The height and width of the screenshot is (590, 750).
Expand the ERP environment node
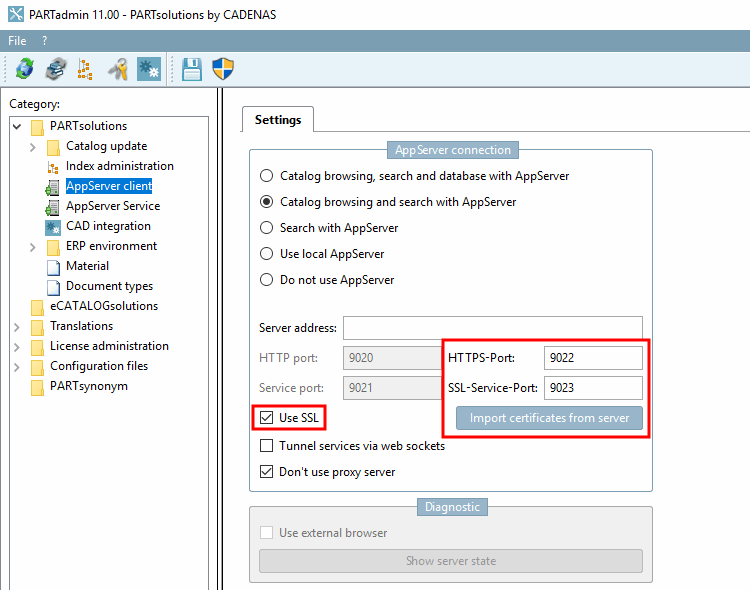(33, 247)
